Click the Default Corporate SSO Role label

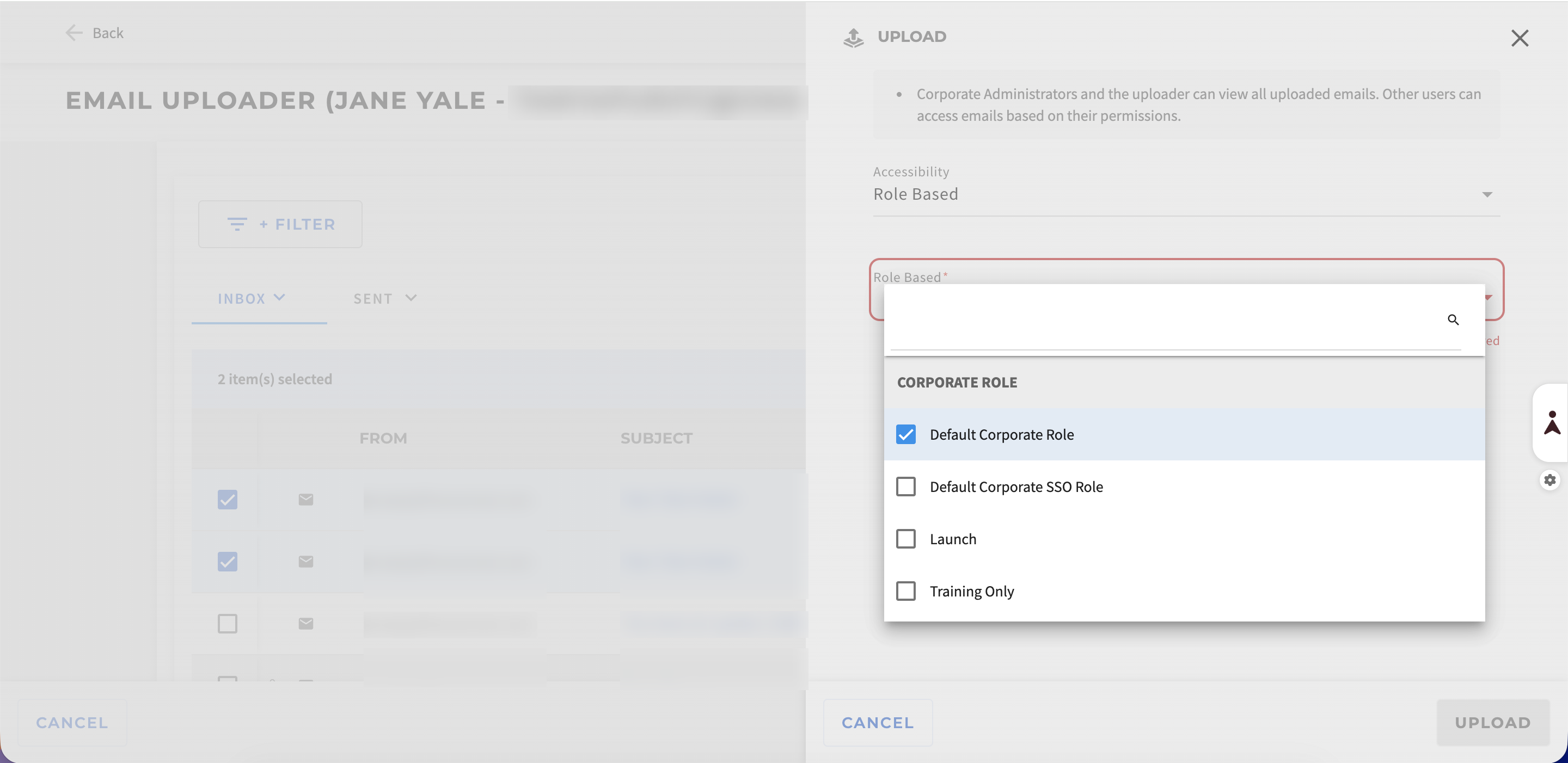click(x=1016, y=487)
